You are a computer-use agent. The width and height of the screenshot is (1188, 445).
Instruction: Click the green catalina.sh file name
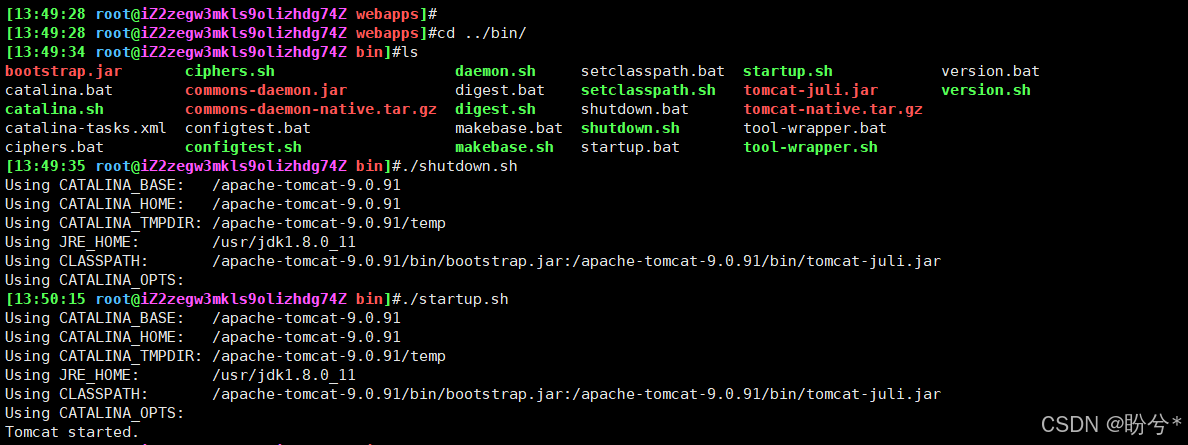coord(55,109)
